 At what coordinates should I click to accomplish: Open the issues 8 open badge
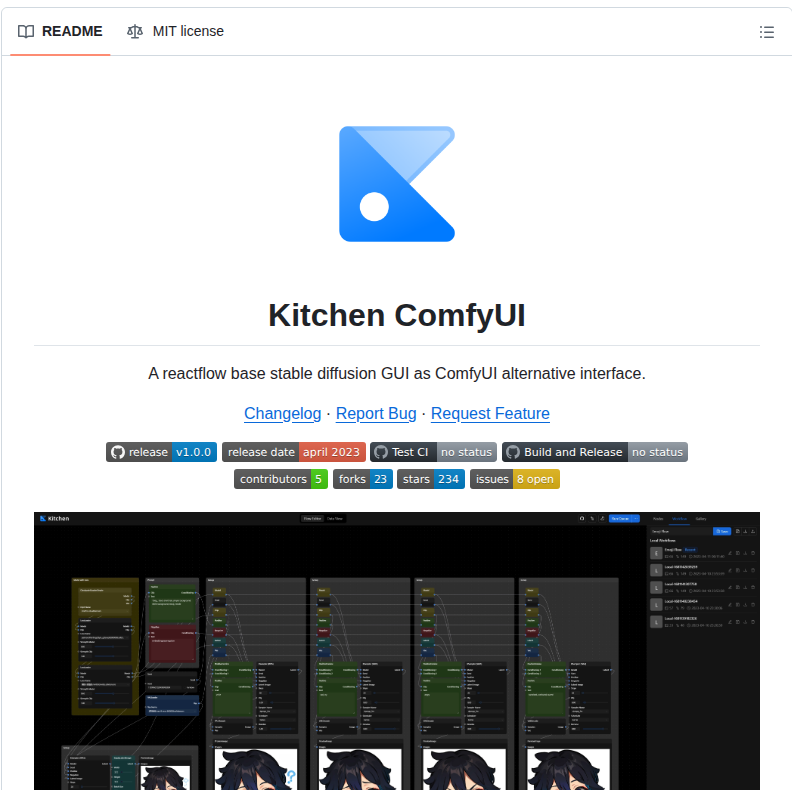515,479
